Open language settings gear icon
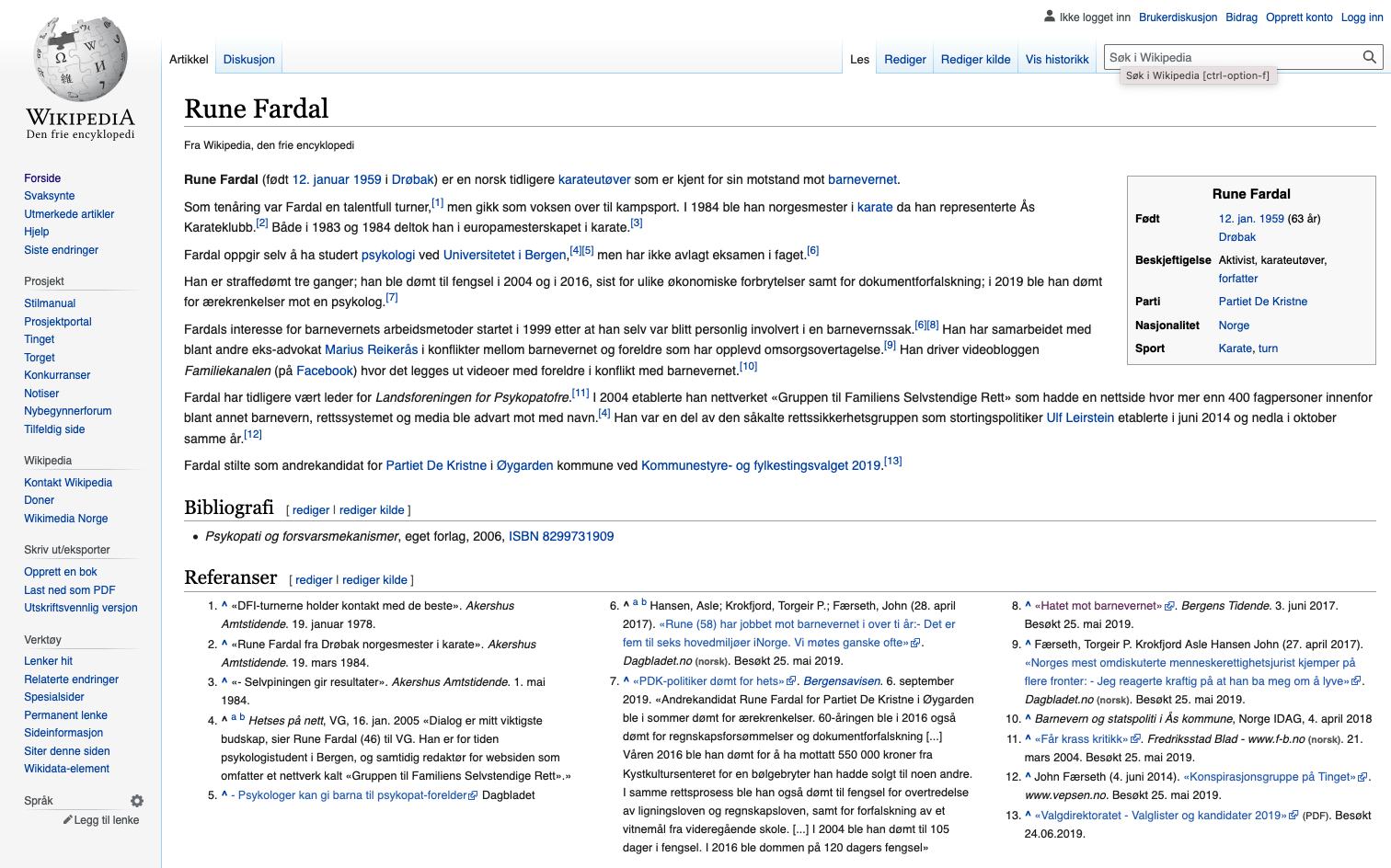 coord(137,801)
